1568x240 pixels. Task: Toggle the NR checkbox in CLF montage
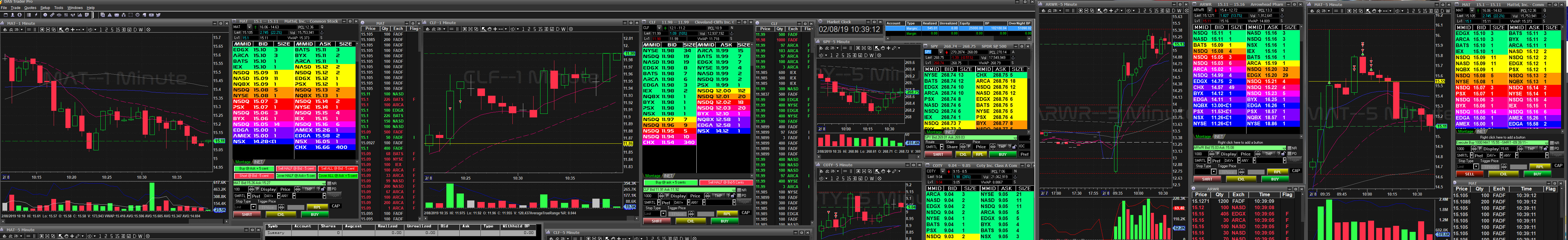pyautogui.click(x=740, y=190)
